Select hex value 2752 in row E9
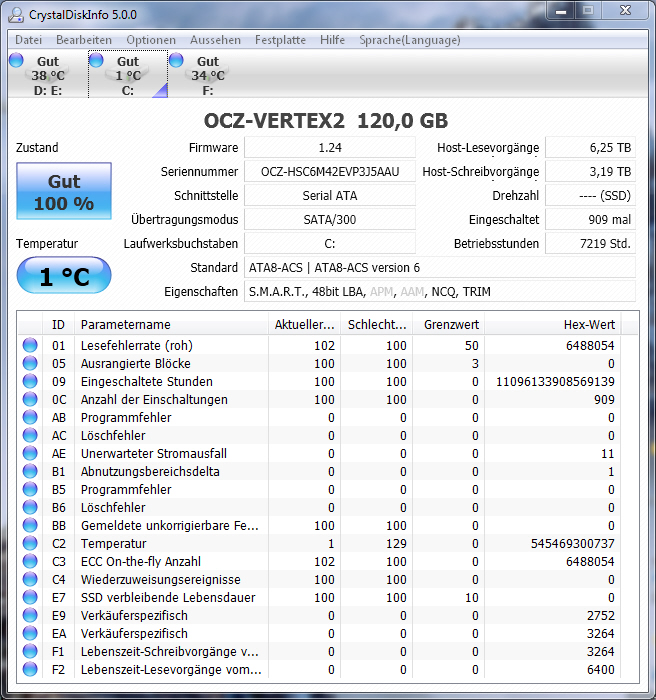 pos(601,616)
